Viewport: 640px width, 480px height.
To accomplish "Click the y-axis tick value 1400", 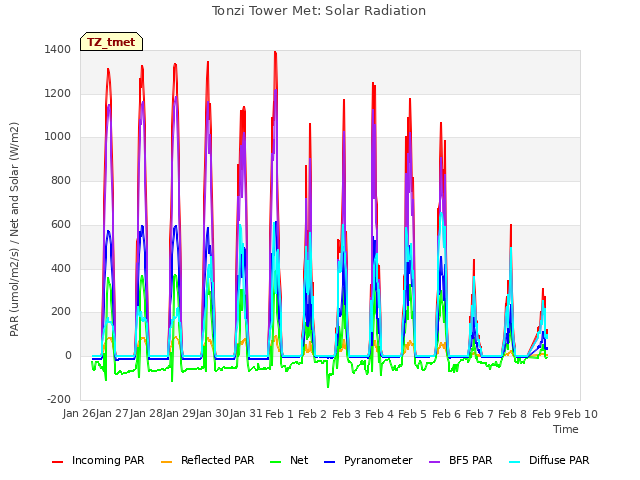I will tap(58, 49).
